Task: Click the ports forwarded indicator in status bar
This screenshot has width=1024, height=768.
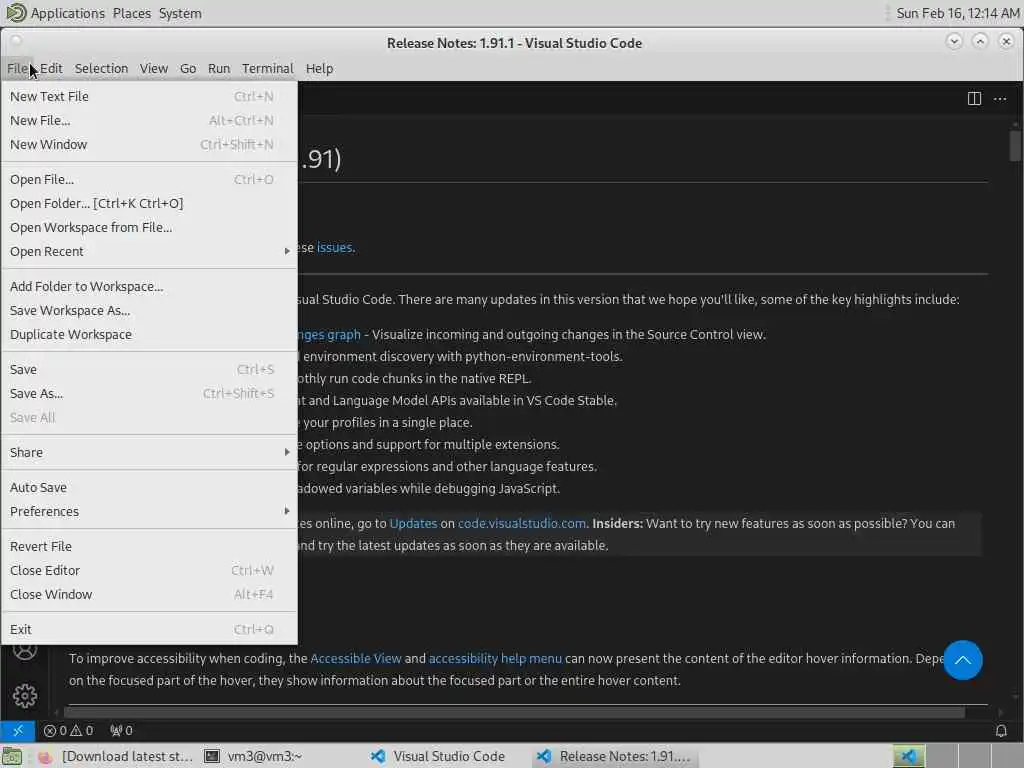Action: [x=121, y=730]
